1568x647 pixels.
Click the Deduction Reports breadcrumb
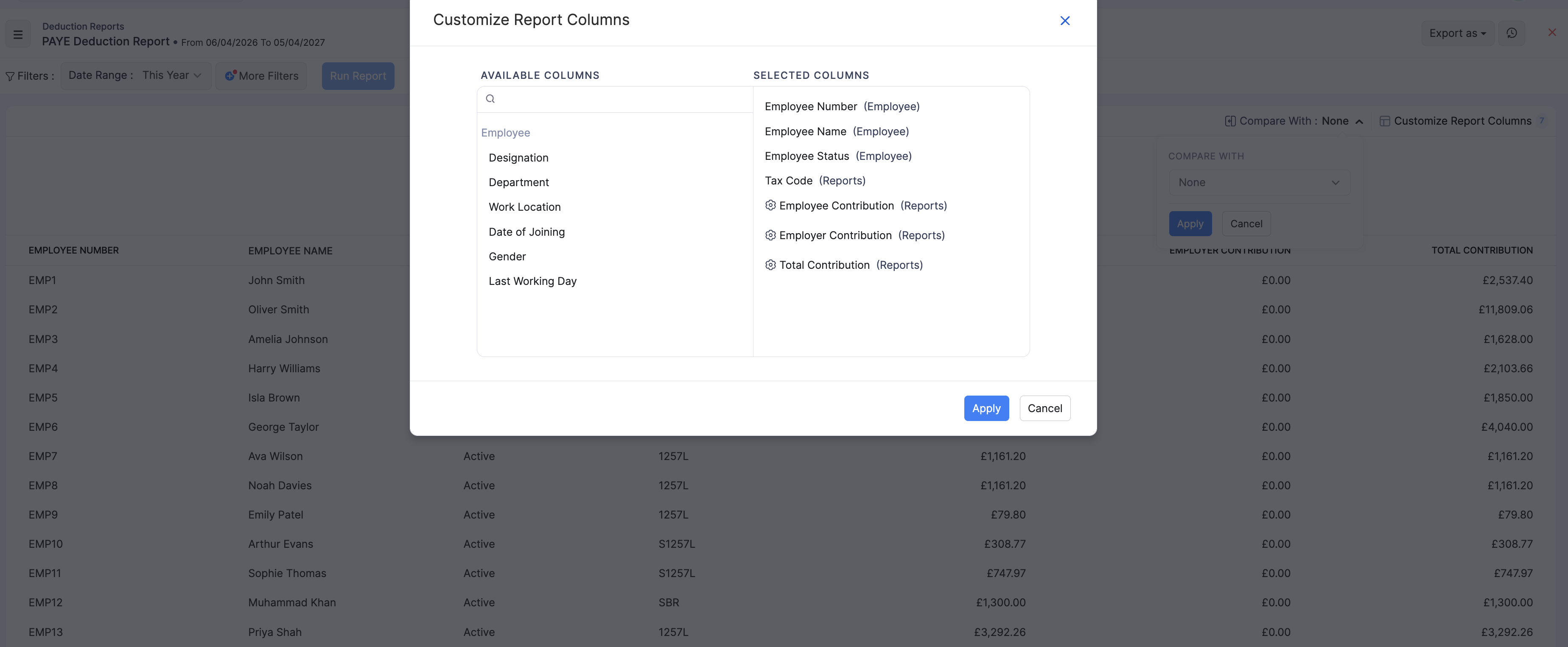pyautogui.click(x=83, y=26)
